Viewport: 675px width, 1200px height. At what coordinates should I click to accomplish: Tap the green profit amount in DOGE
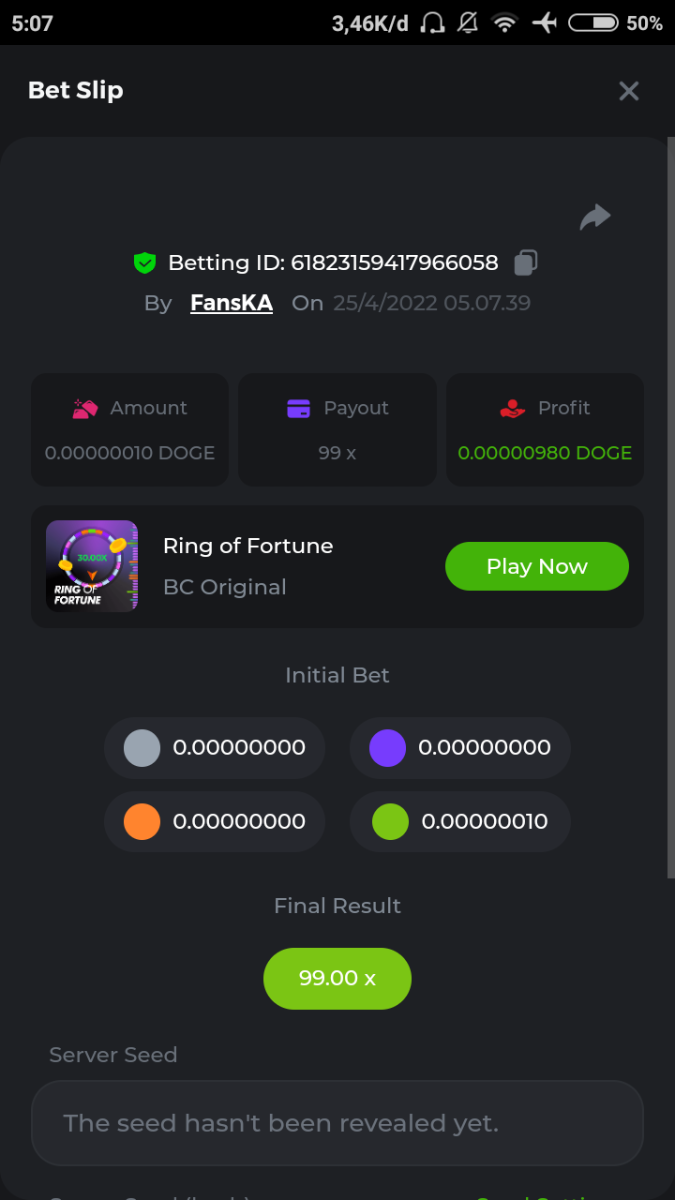tap(545, 453)
